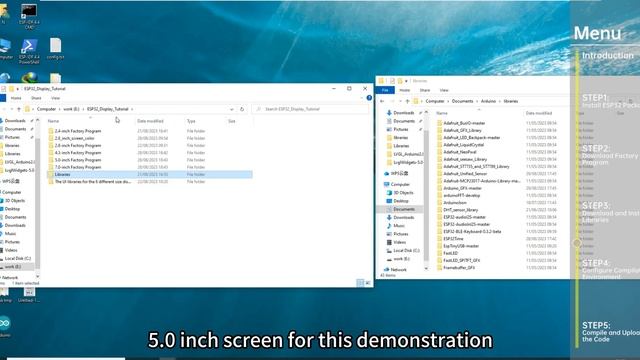Click work (E:) breadcrumb in address bar
The width and height of the screenshot is (640, 360).
coord(71,109)
